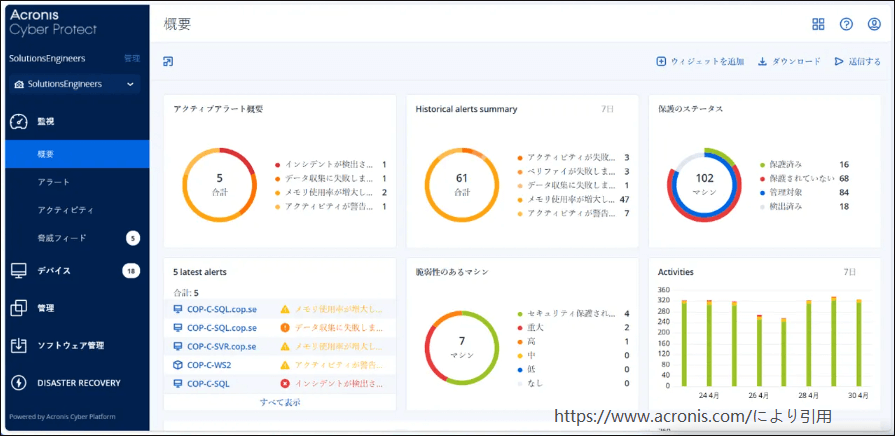The width and height of the screenshot is (895, 436).
Task: Click the 送信する send icon
Action: point(838,62)
